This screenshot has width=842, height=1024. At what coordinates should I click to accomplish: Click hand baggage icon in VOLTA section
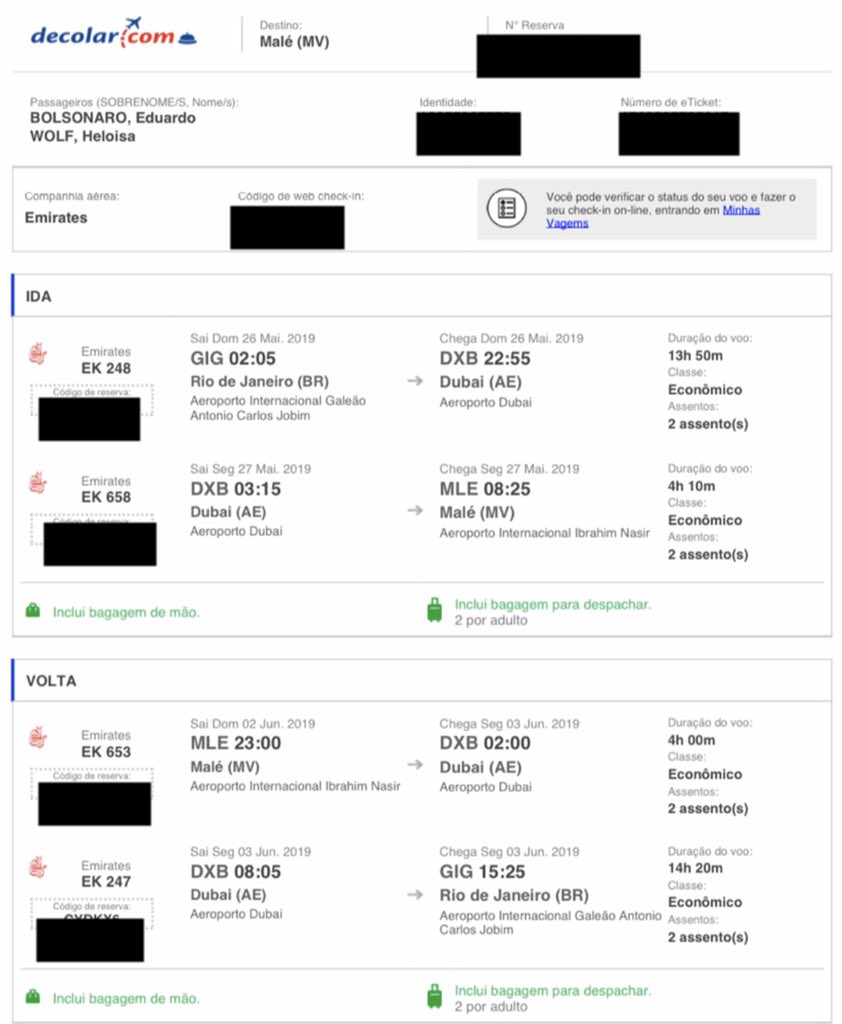click(x=33, y=997)
